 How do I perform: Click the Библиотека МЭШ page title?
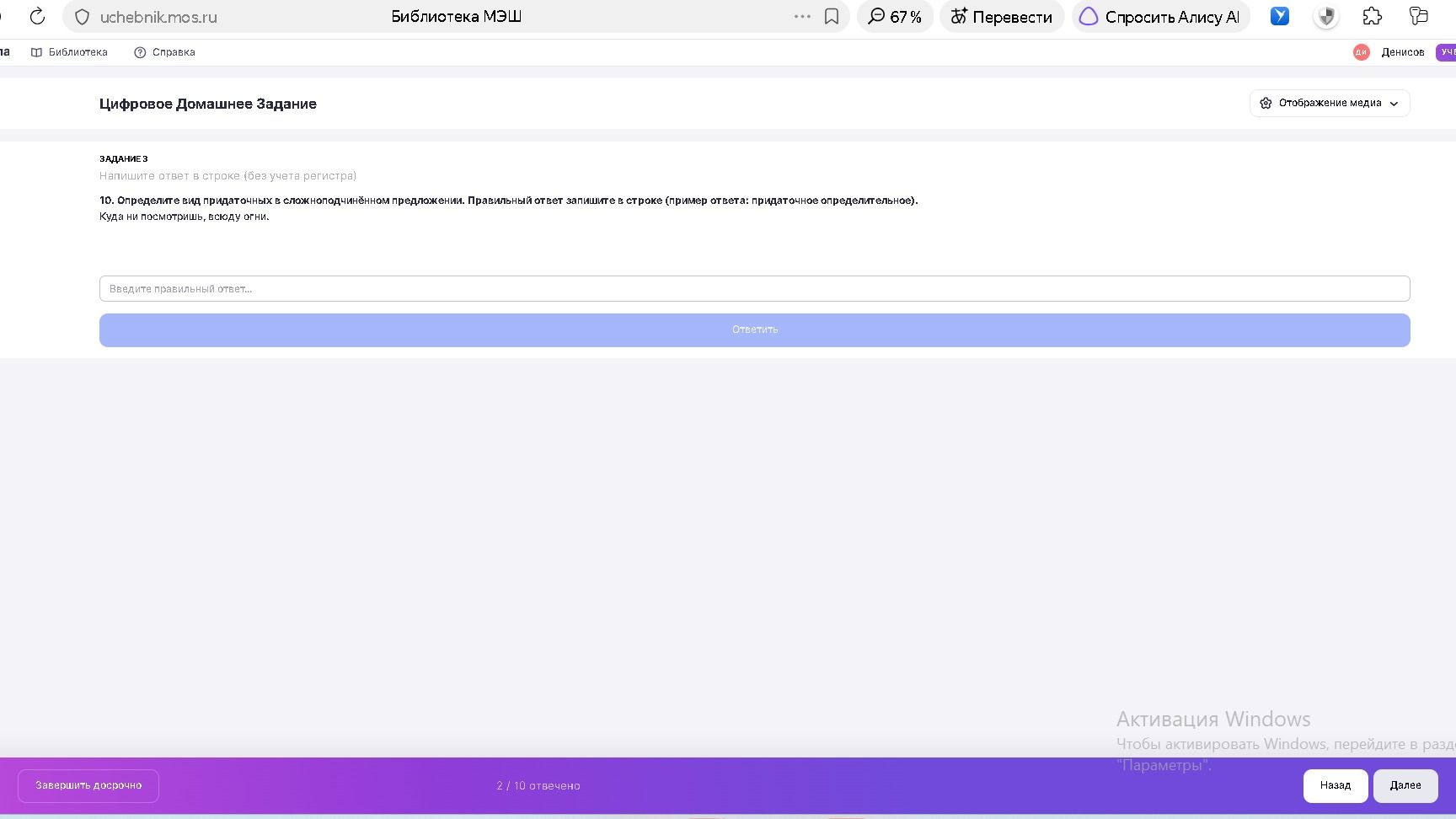[x=457, y=16]
